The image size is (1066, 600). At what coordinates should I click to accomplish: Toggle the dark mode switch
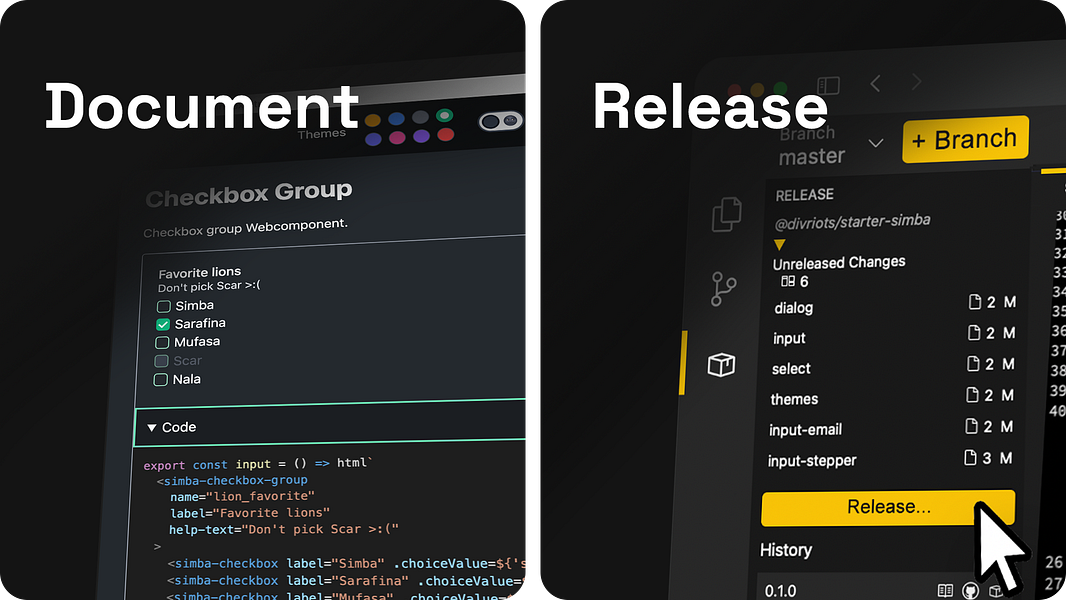tap(500, 121)
